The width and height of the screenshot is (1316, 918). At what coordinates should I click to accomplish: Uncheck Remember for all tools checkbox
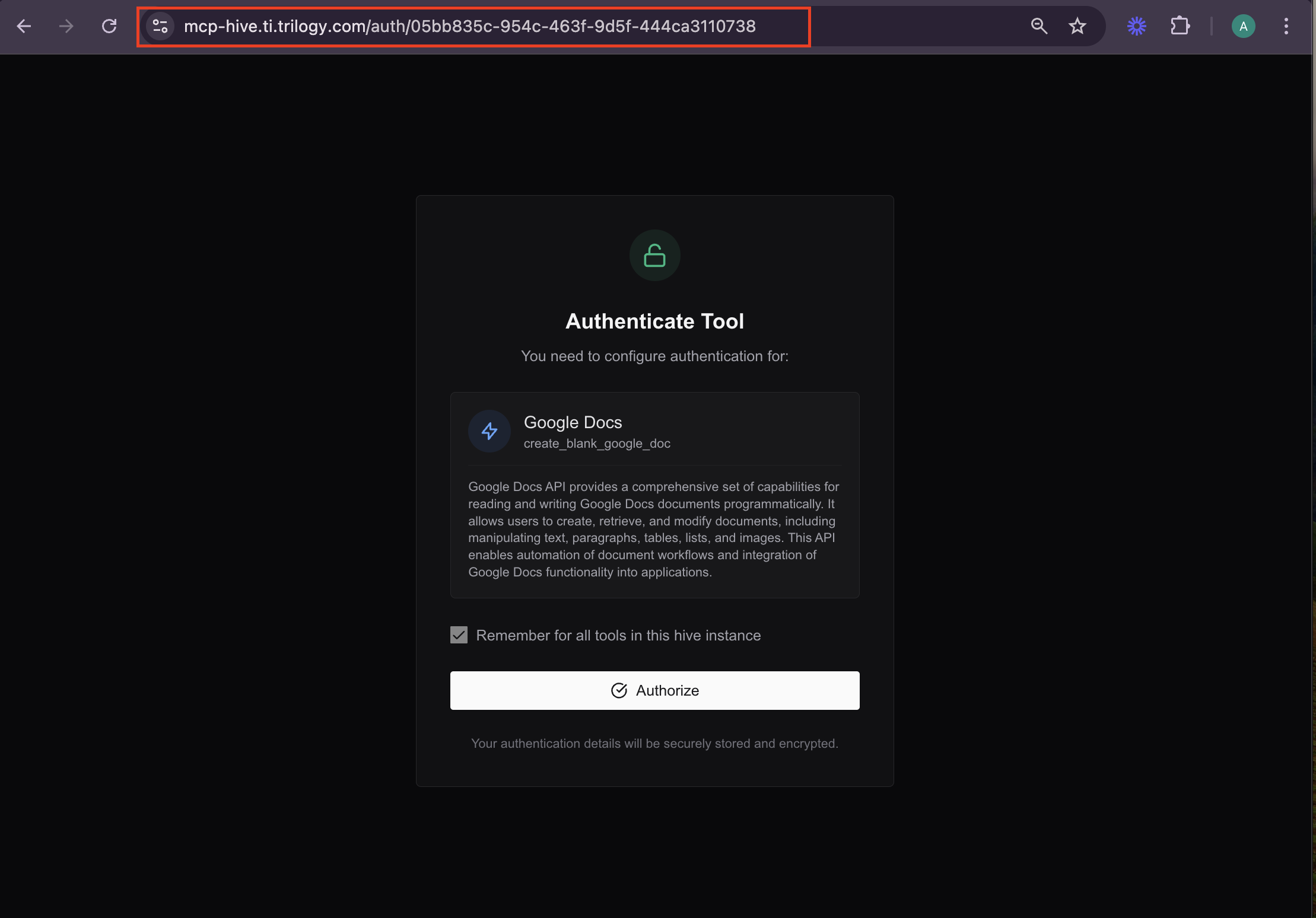tap(459, 635)
